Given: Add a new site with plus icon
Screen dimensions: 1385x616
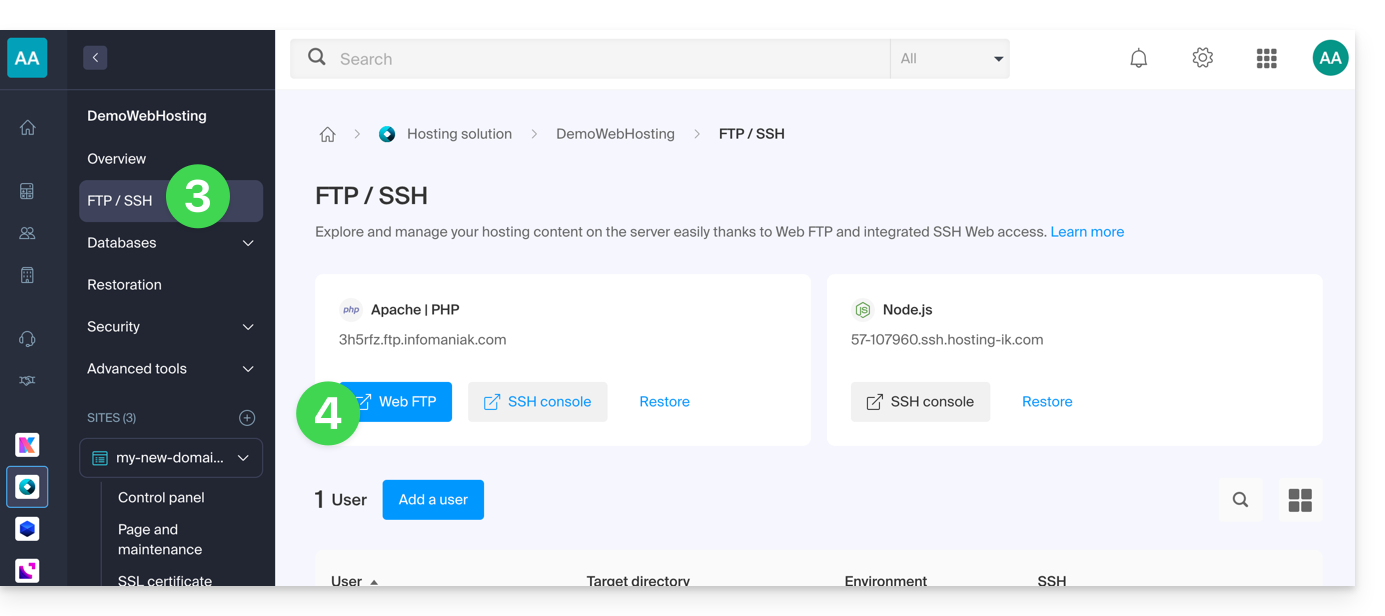Looking at the screenshot, I should coord(247,418).
